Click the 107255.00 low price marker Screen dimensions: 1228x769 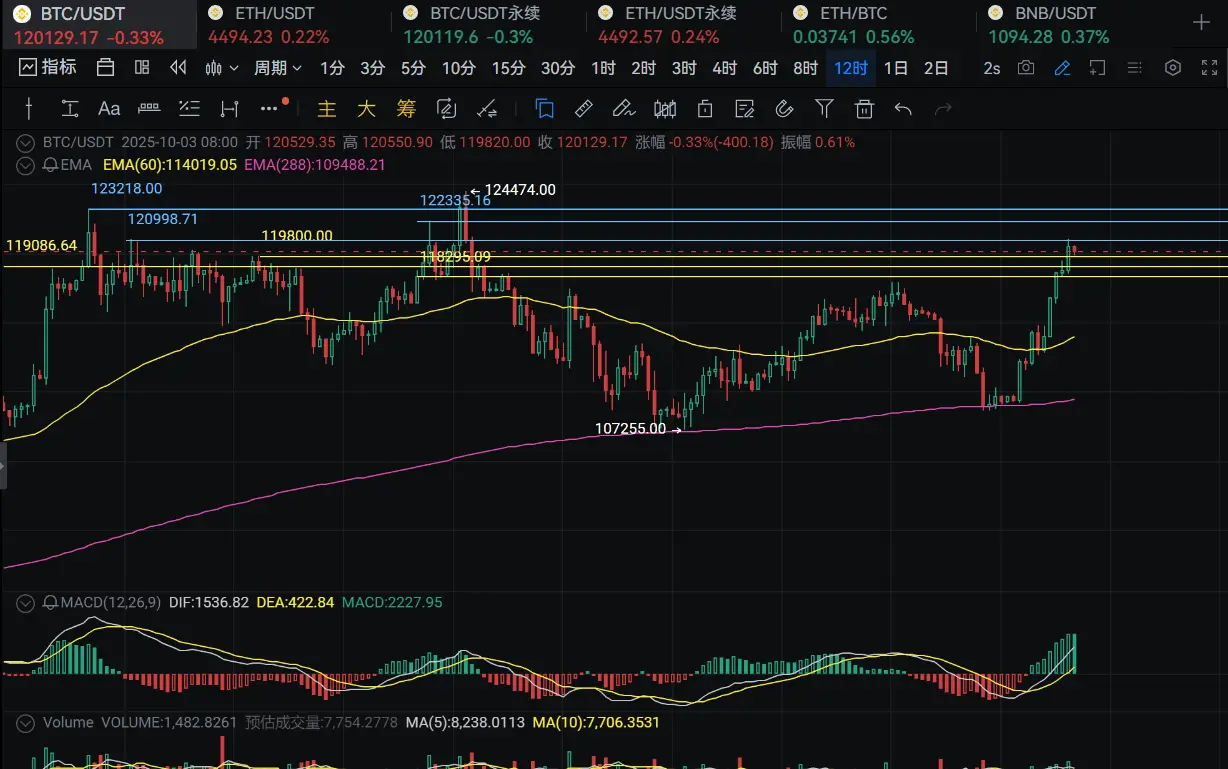click(630, 428)
